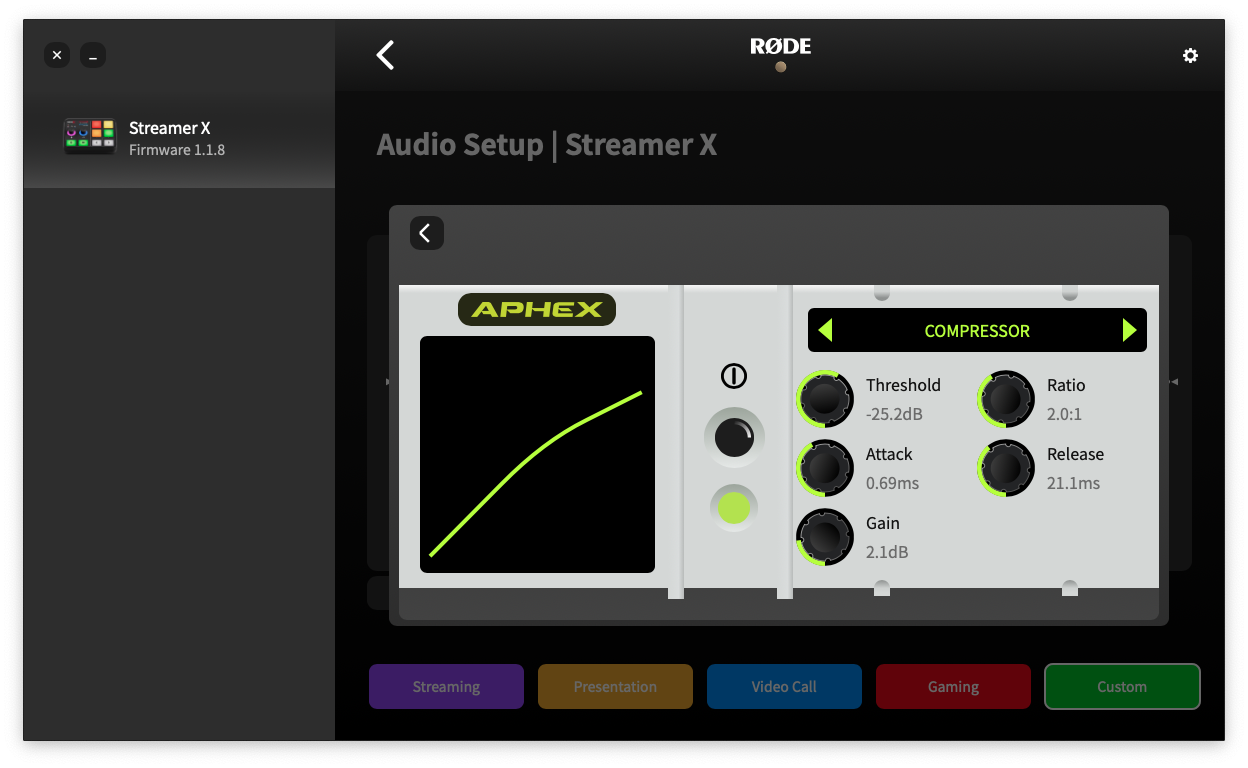Image resolution: width=1248 pixels, height=768 pixels.
Task: Select the Gaming preset
Action: point(953,687)
